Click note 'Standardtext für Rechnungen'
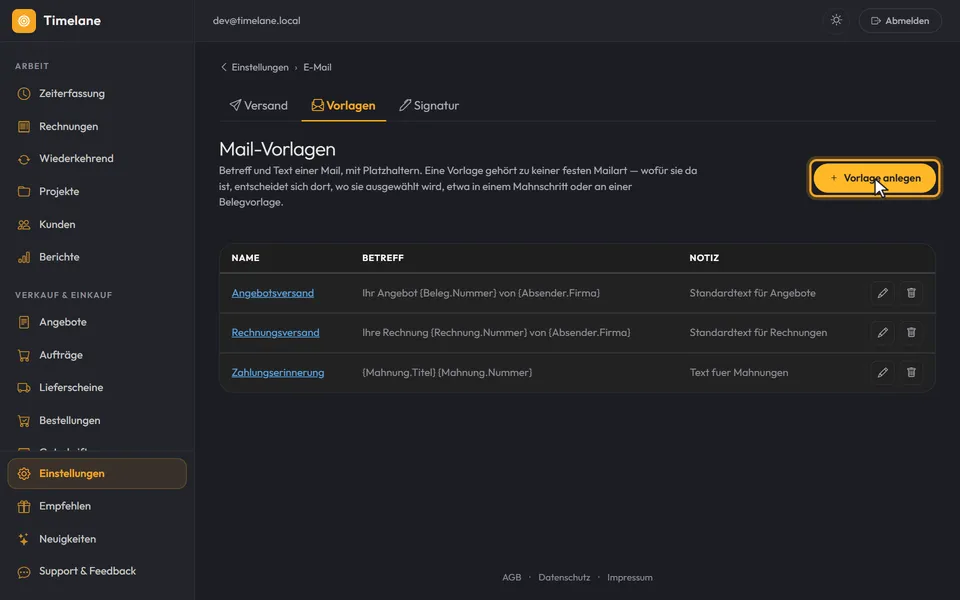Viewport: 960px width, 600px height. point(758,332)
